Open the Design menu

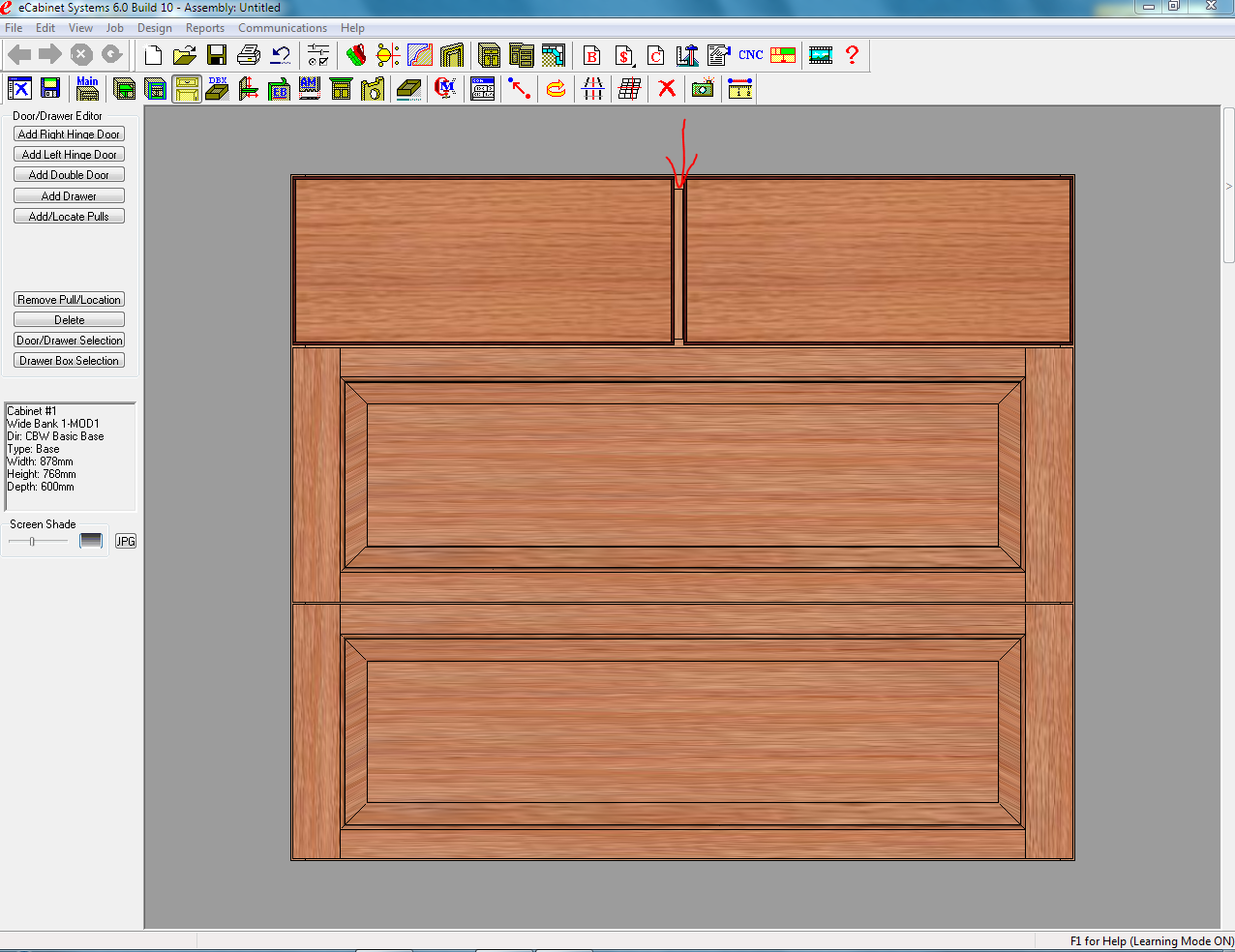click(x=154, y=28)
